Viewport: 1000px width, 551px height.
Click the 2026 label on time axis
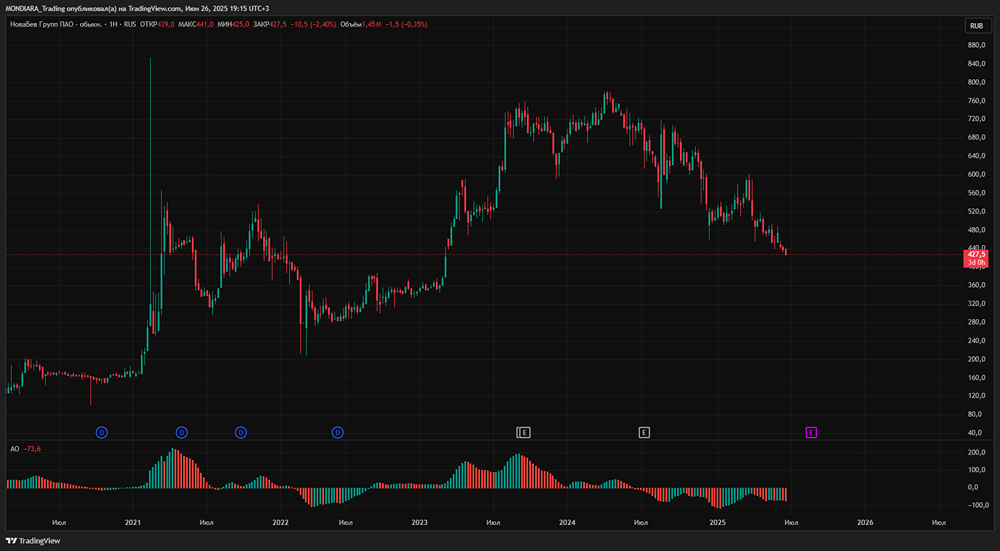tap(865, 522)
